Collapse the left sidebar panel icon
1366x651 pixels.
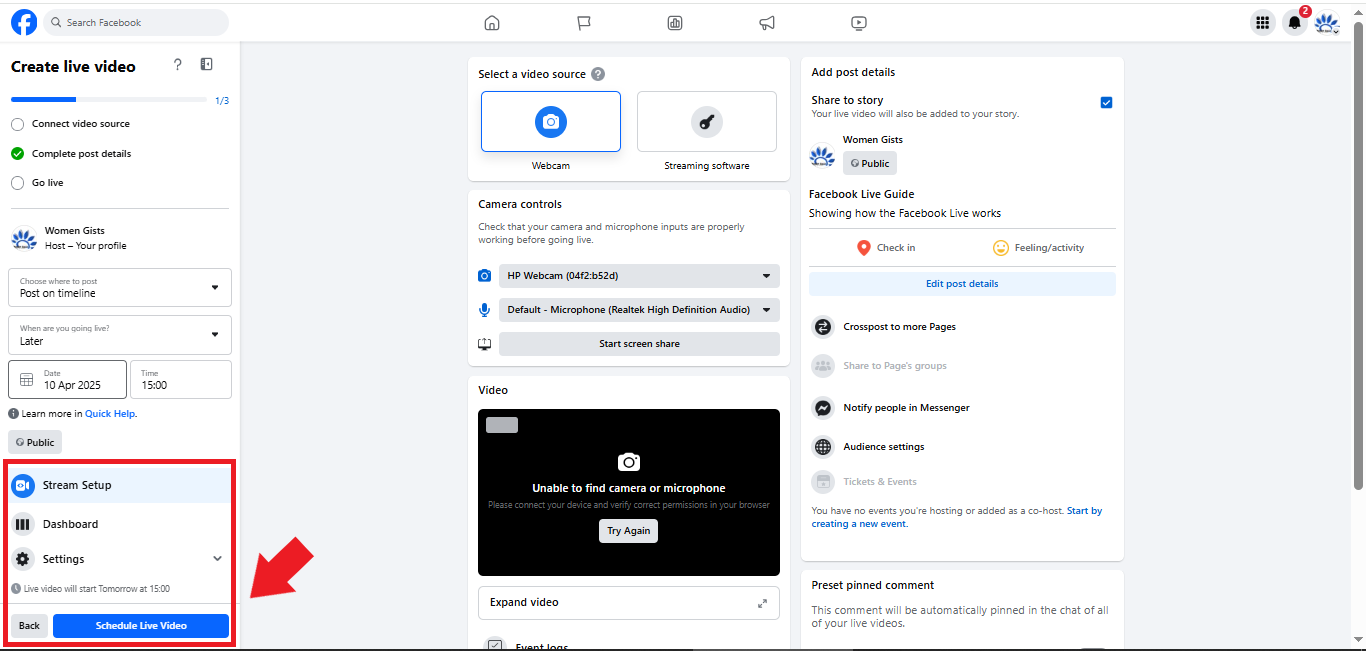point(206,65)
